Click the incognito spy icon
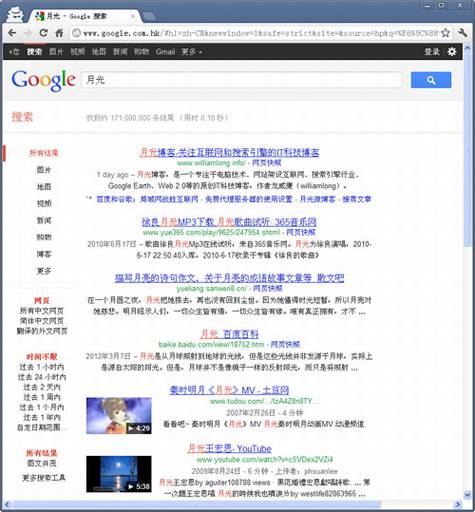Screen dimensions: 475x512 [x=15, y=15]
